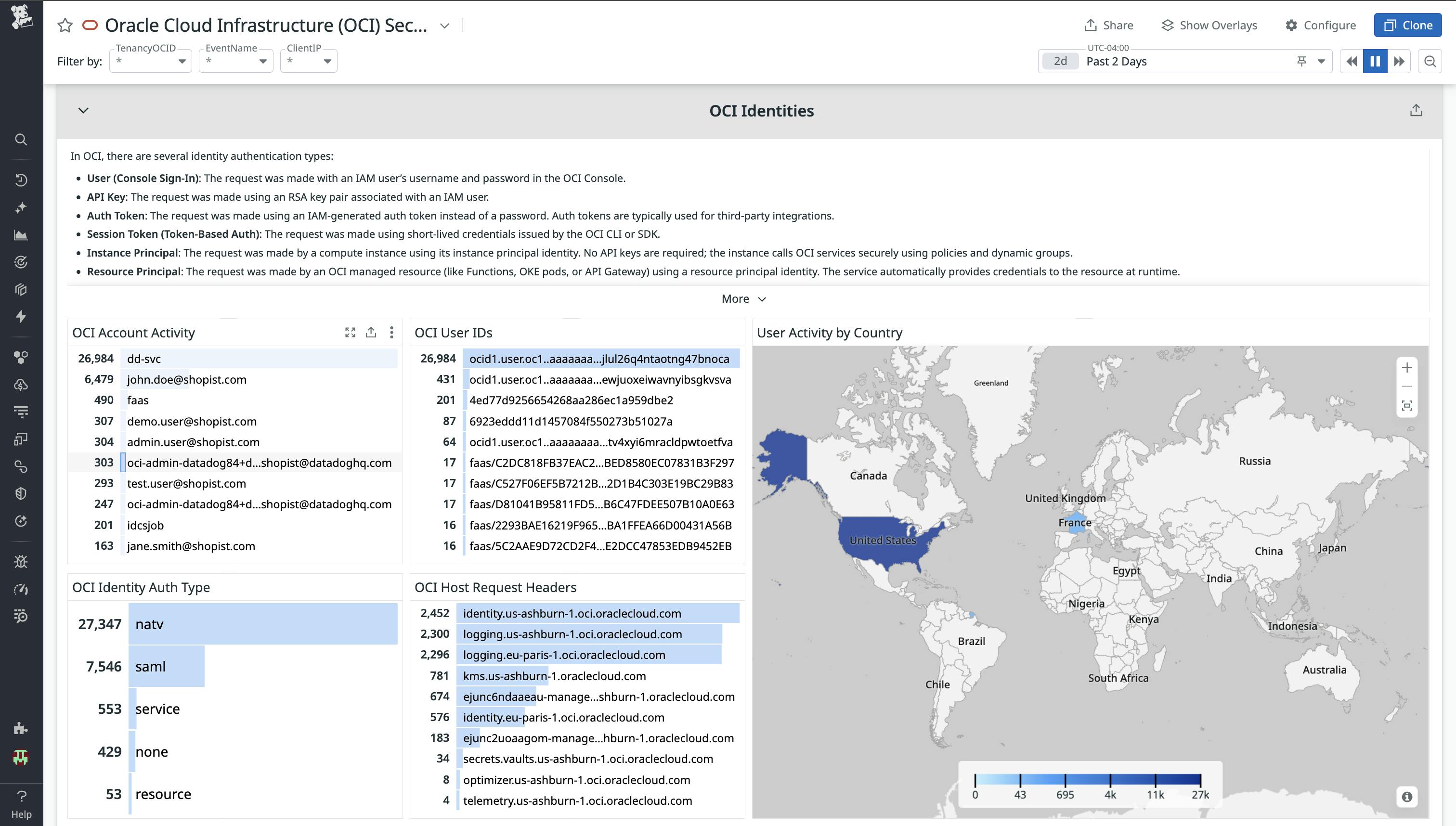Star this OCI Security dashboard as favorite
The image size is (1456, 826).
point(65,25)
